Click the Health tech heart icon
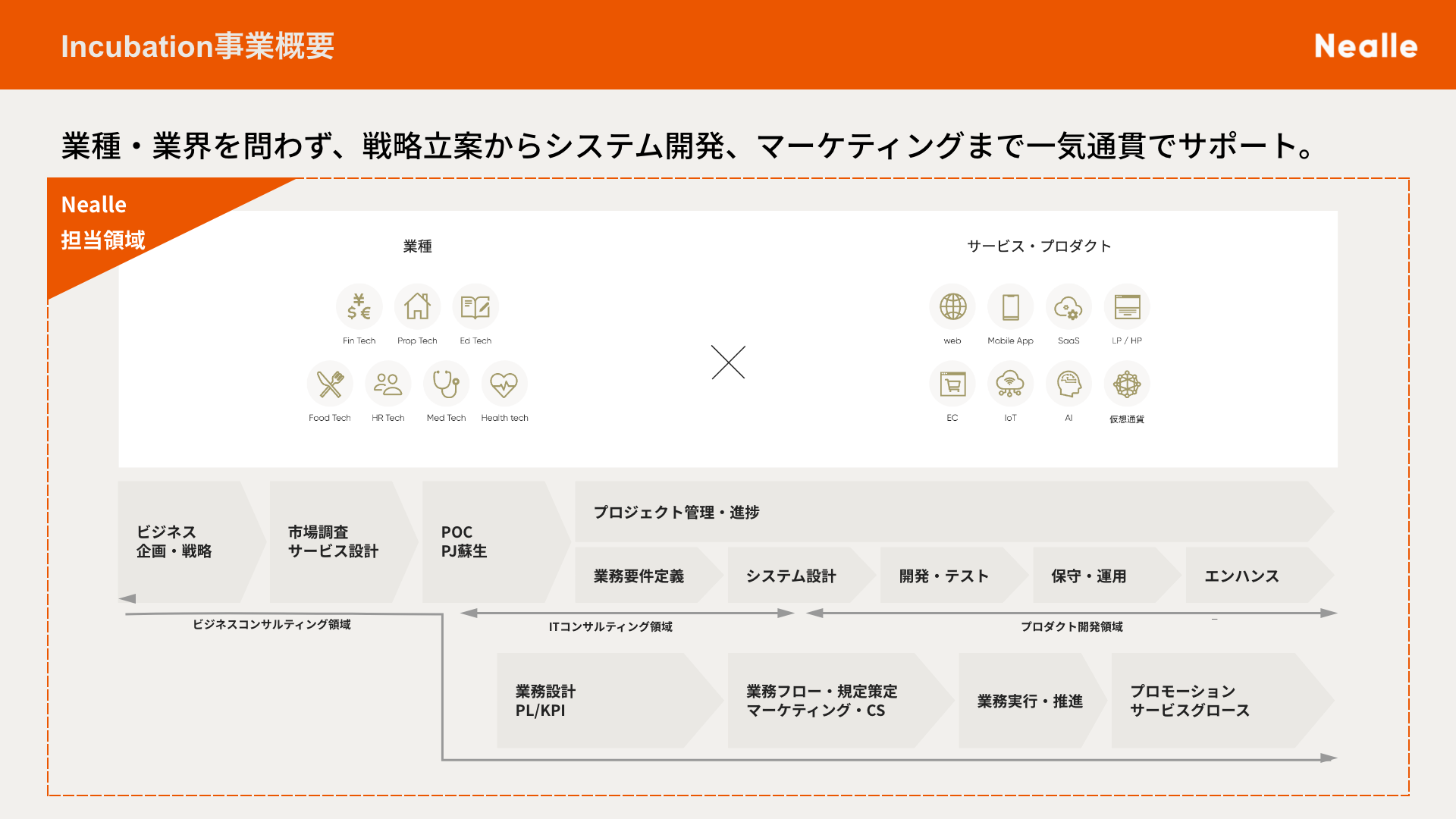This screenshot has width=1456, height=819. (x=504, y=384)
